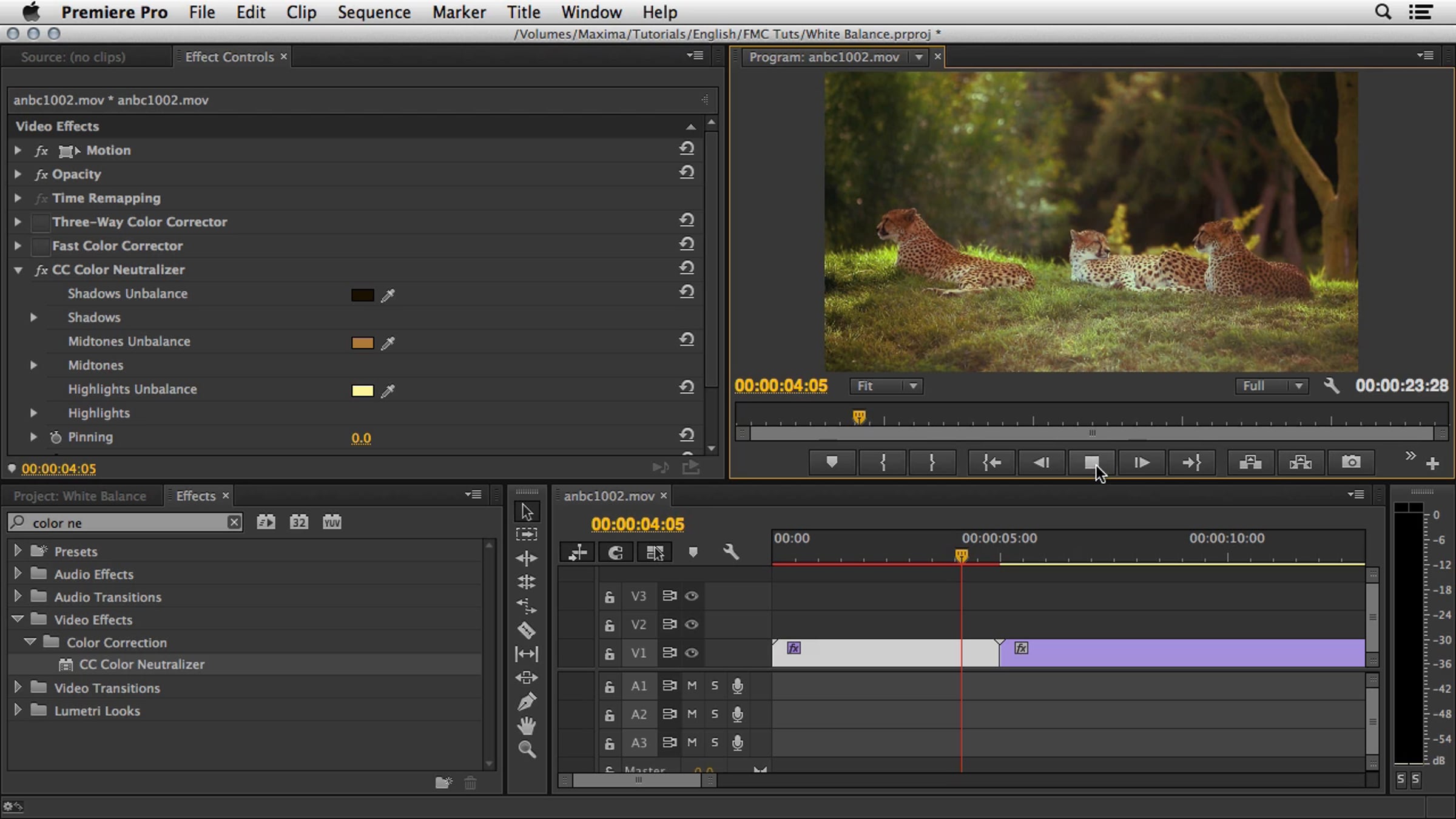Select the Pen tool

tap(527, 702)
